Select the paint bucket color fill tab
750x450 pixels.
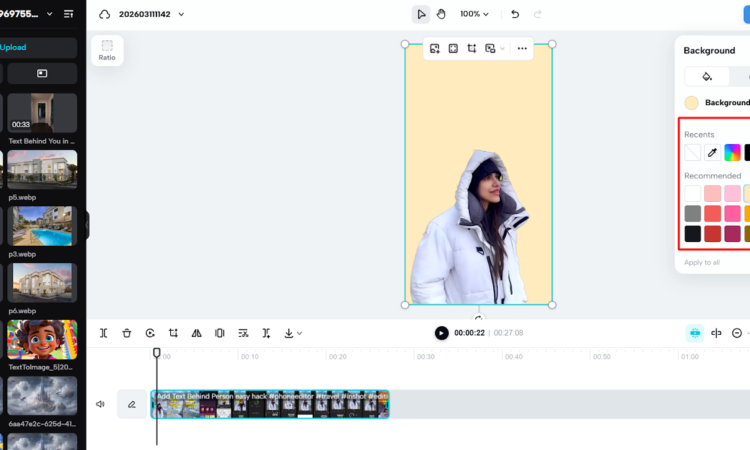pos(707,76)
